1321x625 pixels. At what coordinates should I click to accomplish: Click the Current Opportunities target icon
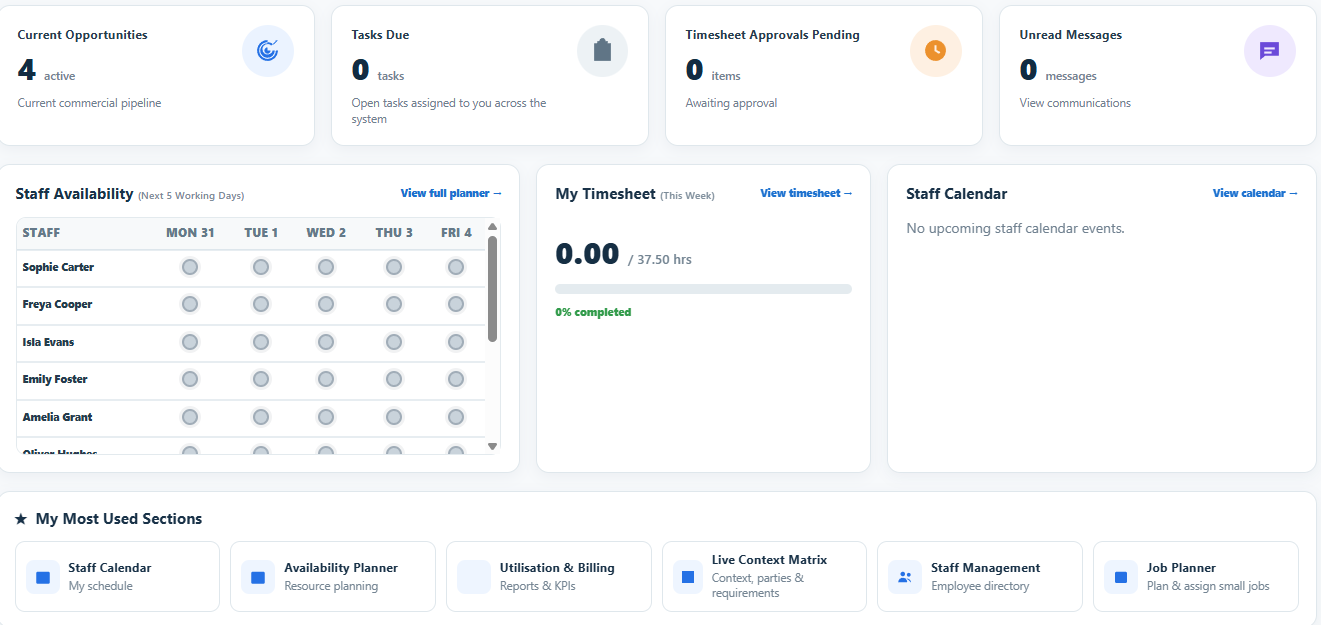[x=268, y=51]
